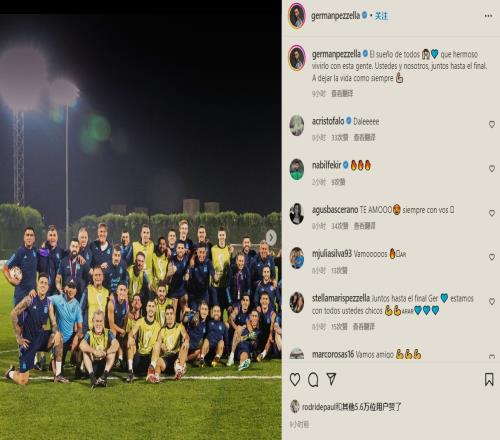The height and width of the screenshot is (440, 500).
Task: Open the three-dot more options menu
Action: 488,16
